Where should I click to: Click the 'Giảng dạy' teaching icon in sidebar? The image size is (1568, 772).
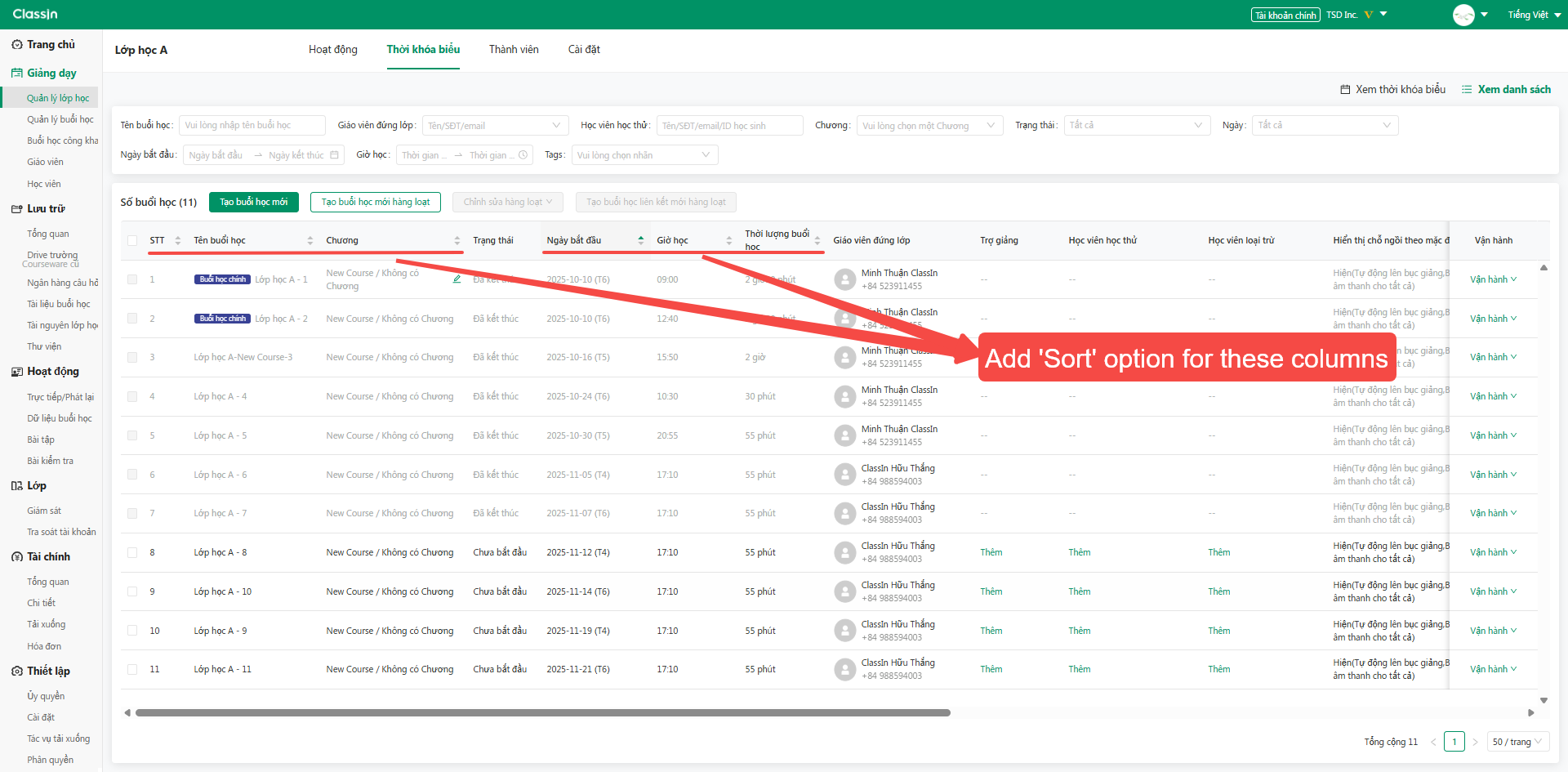(x=16, y=73)
